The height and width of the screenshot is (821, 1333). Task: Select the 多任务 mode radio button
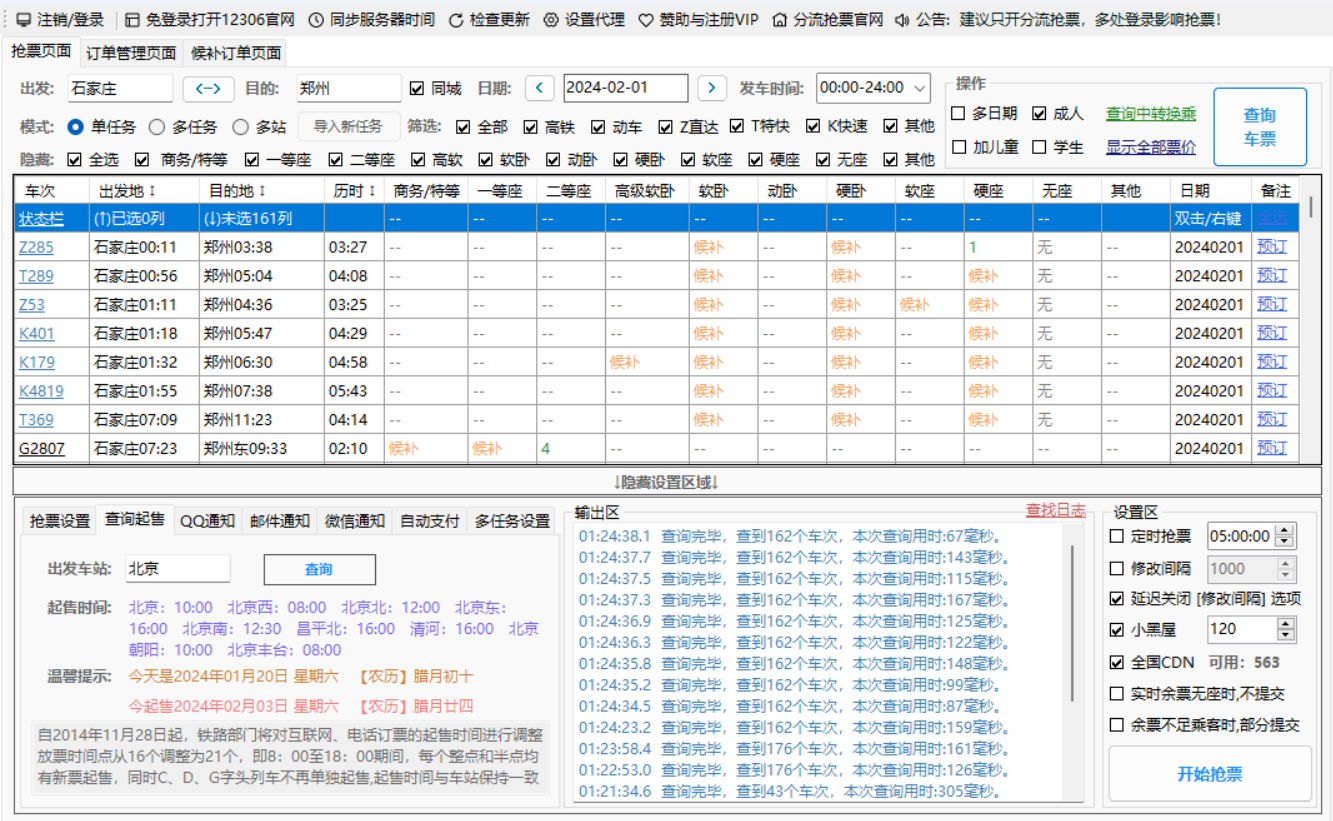click(157, 127)
